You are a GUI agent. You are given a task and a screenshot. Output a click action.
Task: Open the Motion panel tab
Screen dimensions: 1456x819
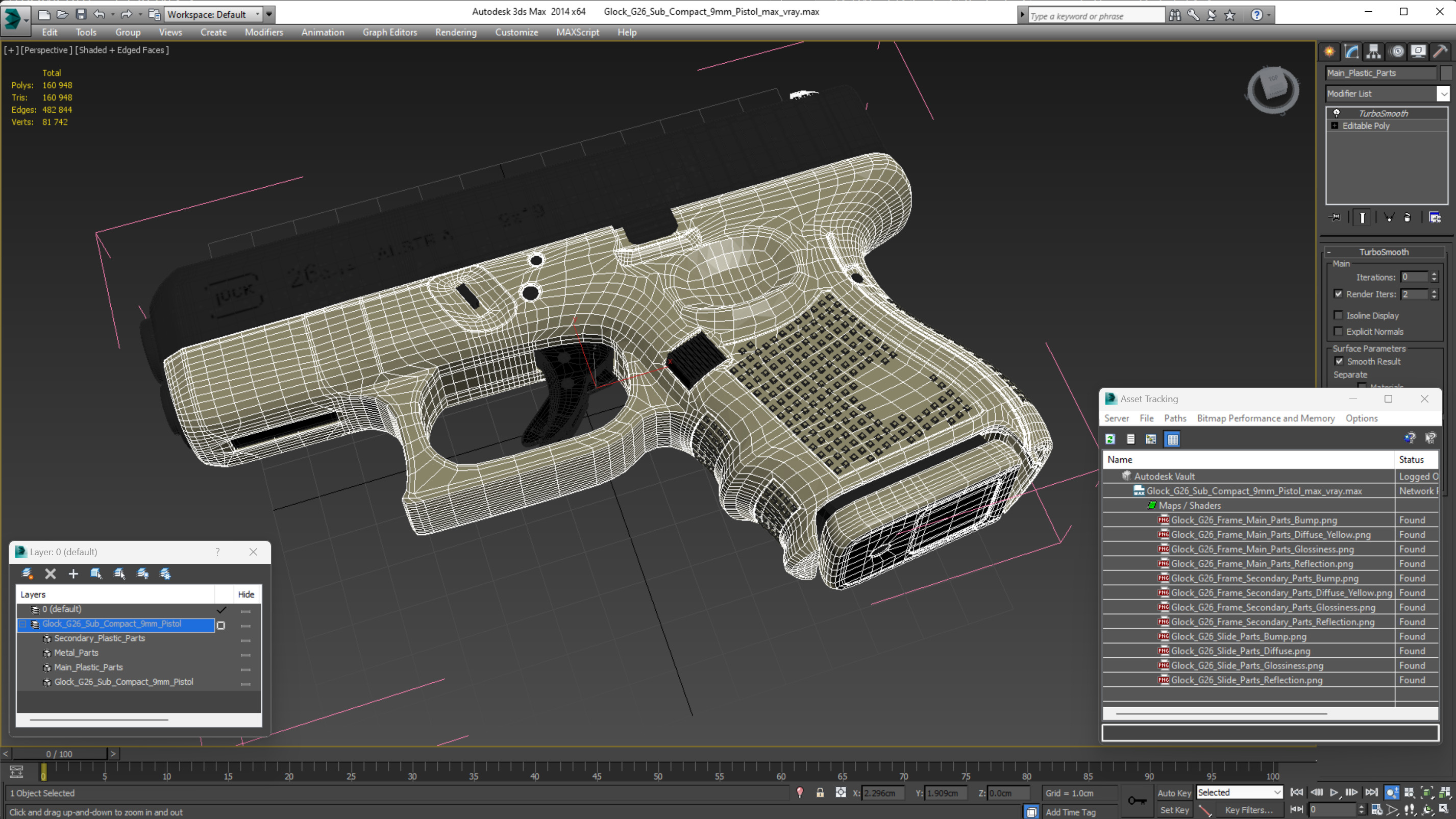1397,52
